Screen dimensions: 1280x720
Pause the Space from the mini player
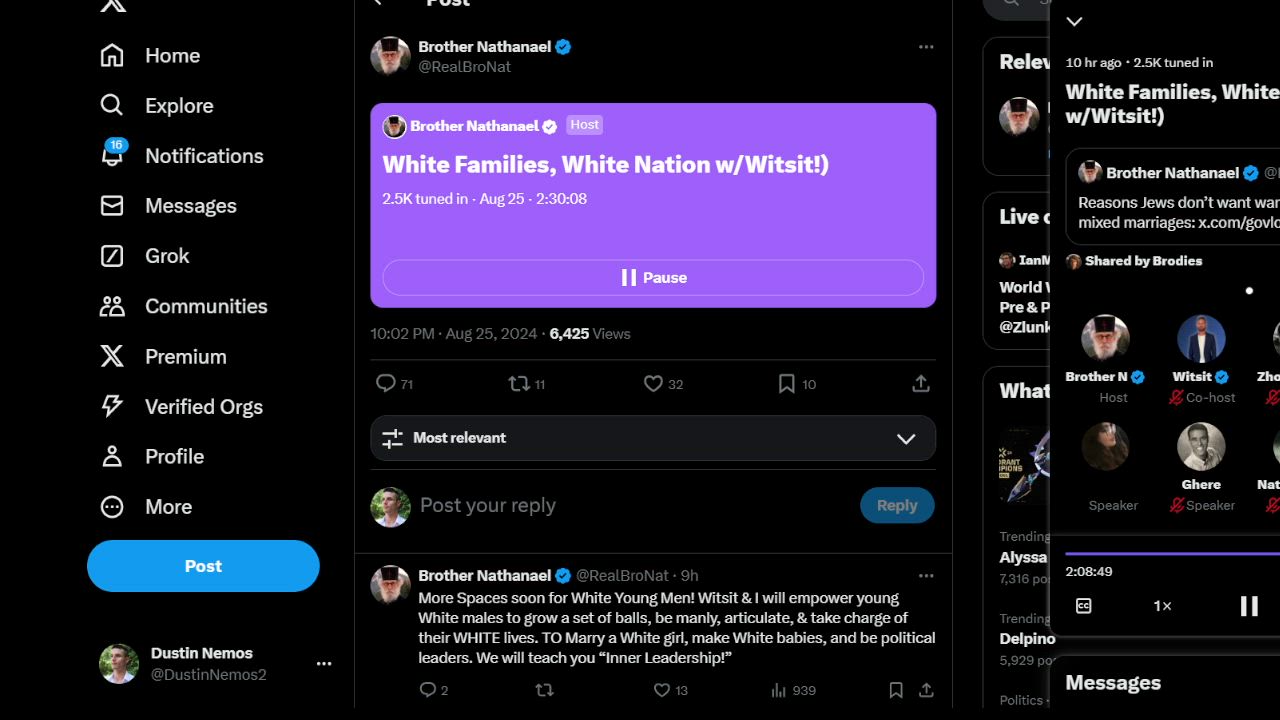tap(1249, 606)
